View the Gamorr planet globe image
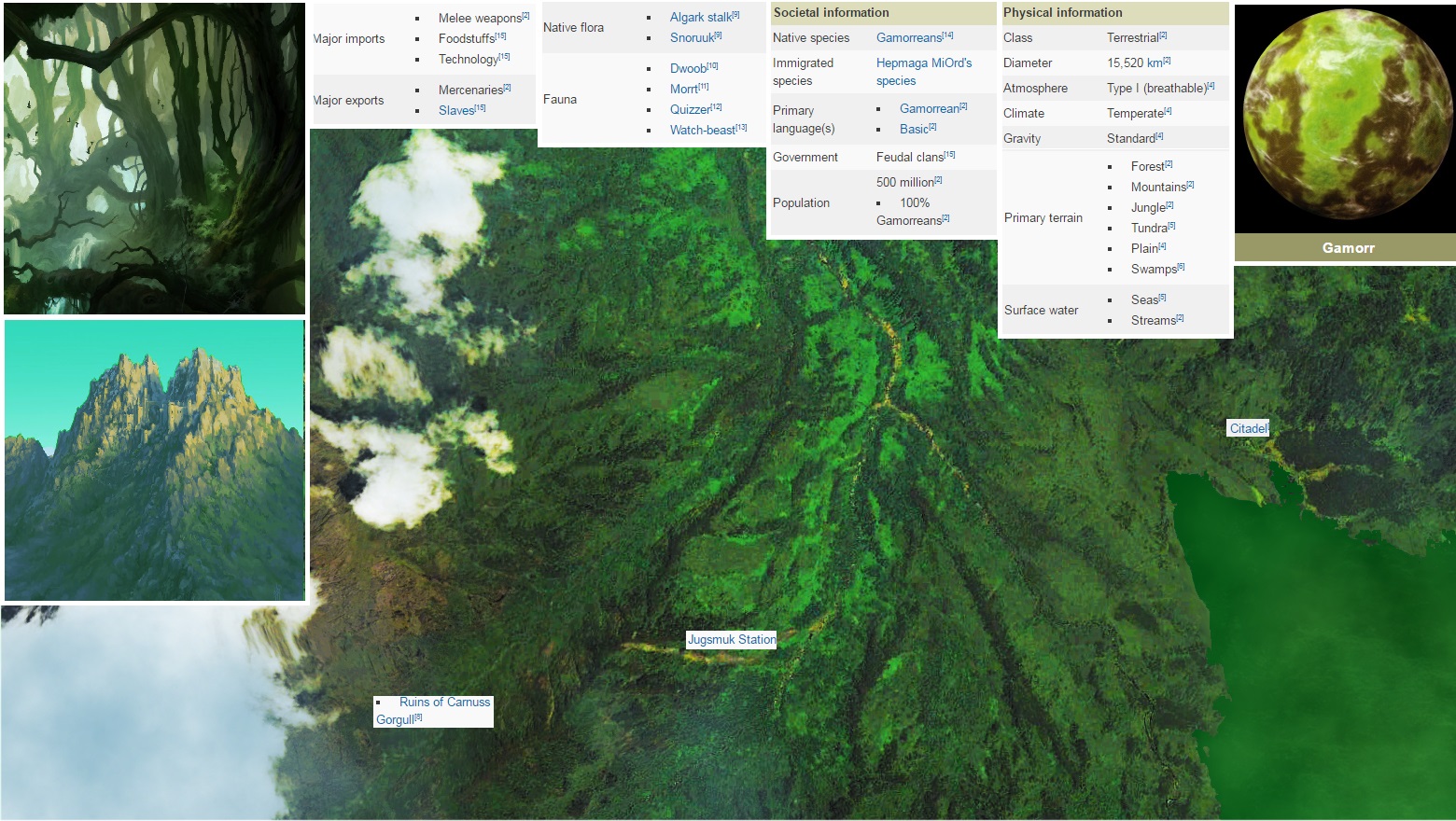This screenshot has width=1456, height=821. [x=1345, y=120]
